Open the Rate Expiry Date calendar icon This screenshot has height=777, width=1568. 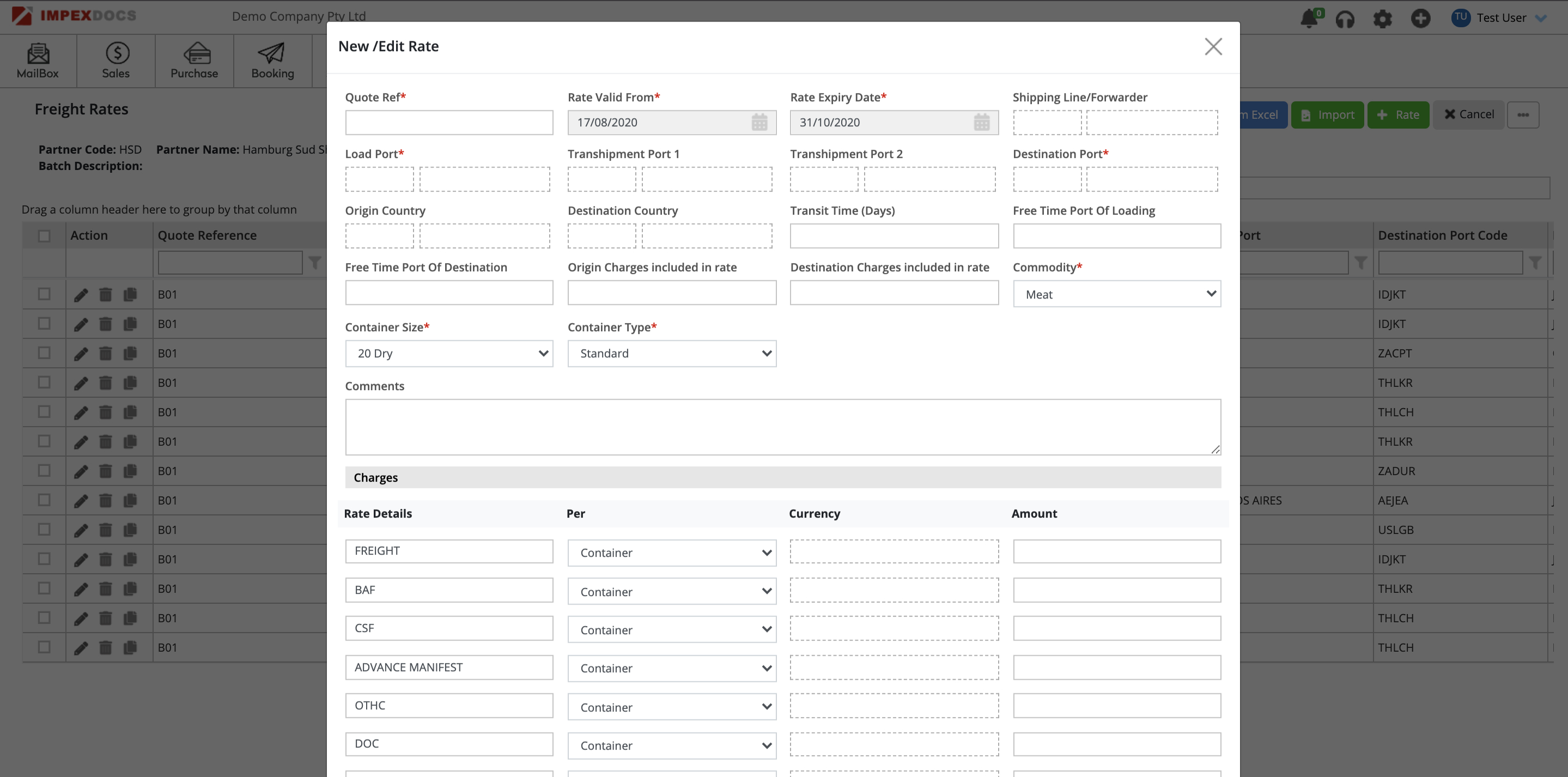(x=981, y=123)
